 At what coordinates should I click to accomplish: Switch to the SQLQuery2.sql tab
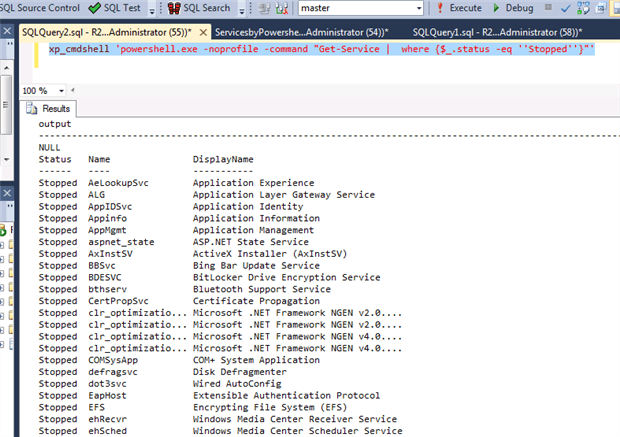[x=107, y=32]
